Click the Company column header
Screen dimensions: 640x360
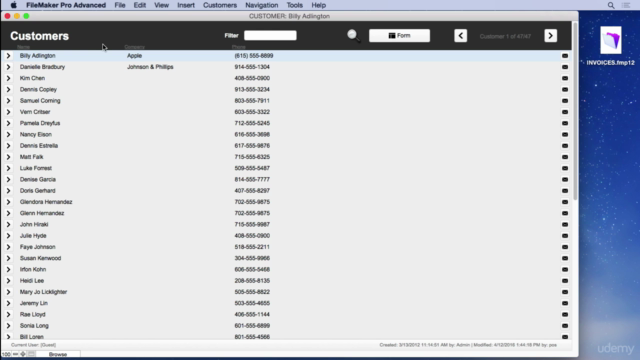(x=134, y=47)
